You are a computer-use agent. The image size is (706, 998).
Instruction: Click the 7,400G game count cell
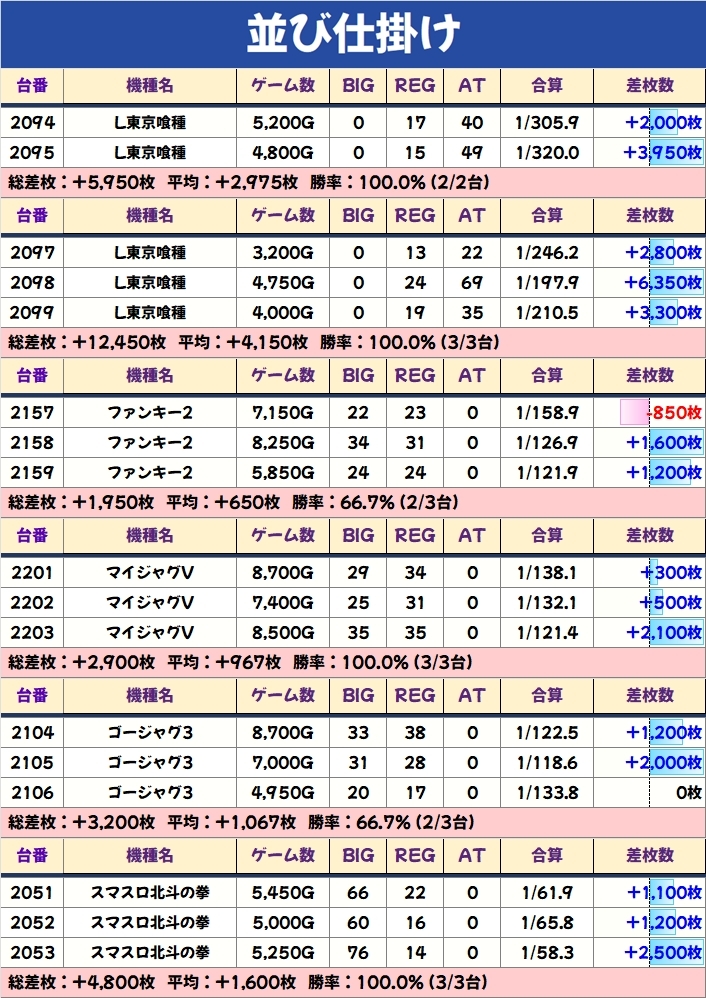[x=283, y=603]
